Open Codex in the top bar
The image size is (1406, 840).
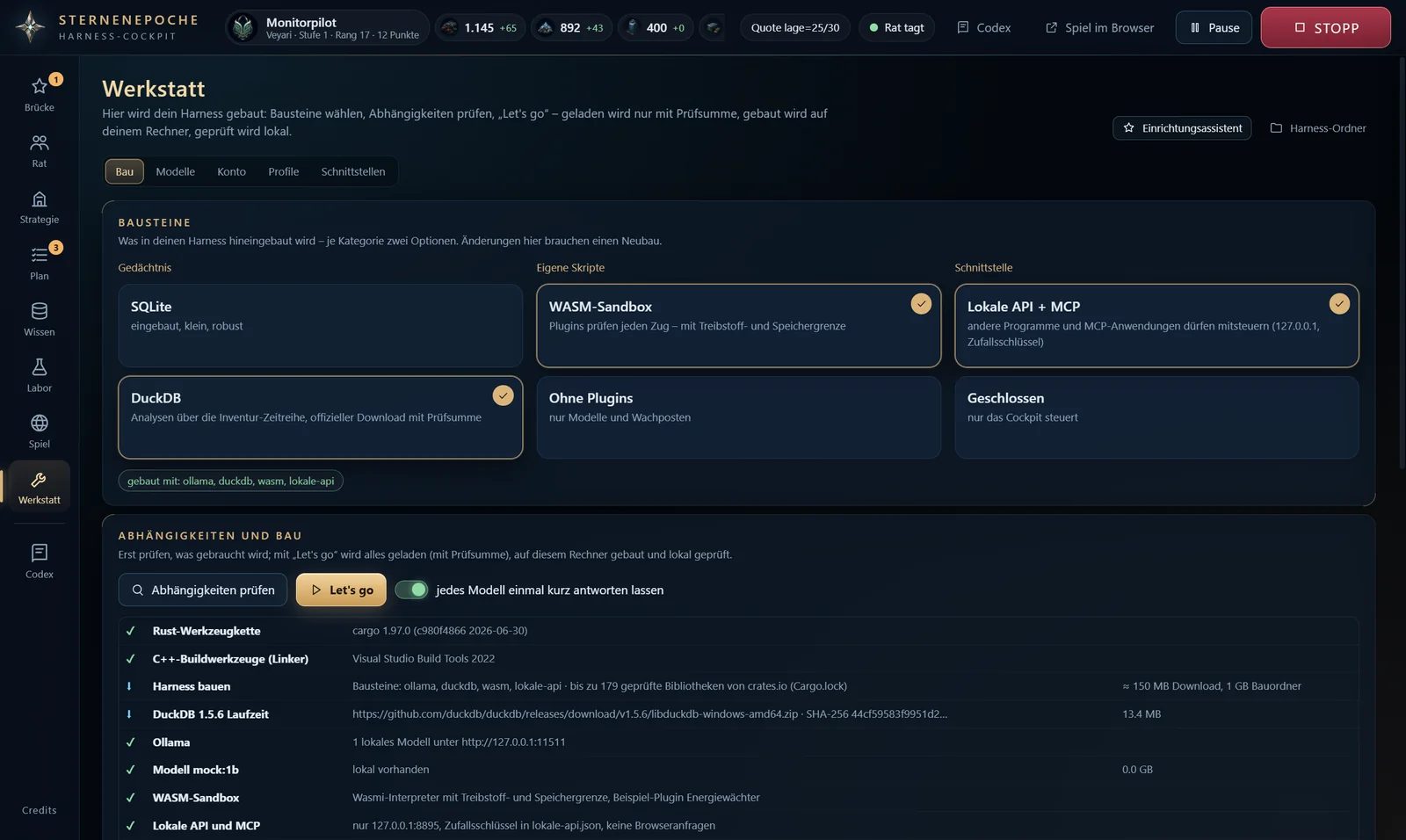(983, 27)
